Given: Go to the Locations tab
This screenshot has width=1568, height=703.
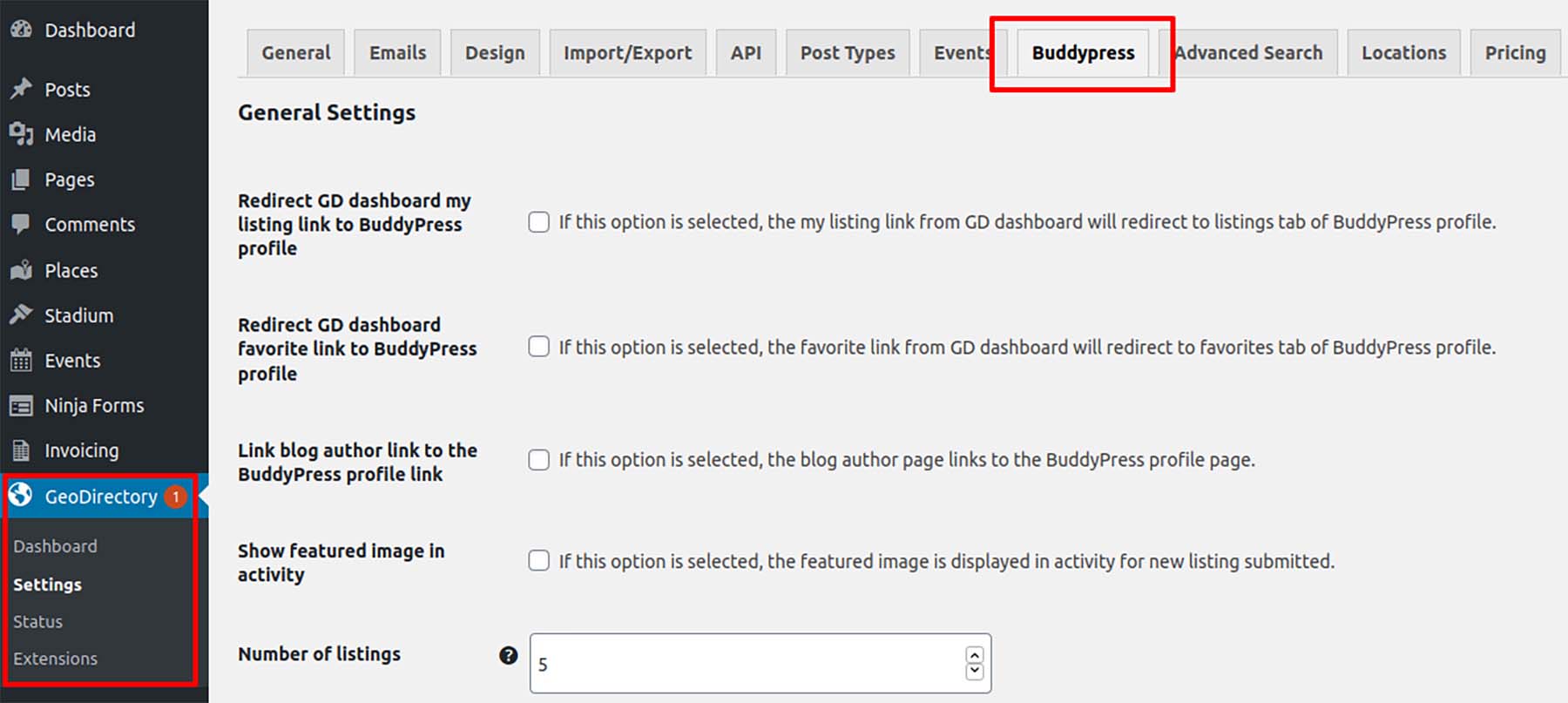Looking at the screenshot, I should (1404, 53).
